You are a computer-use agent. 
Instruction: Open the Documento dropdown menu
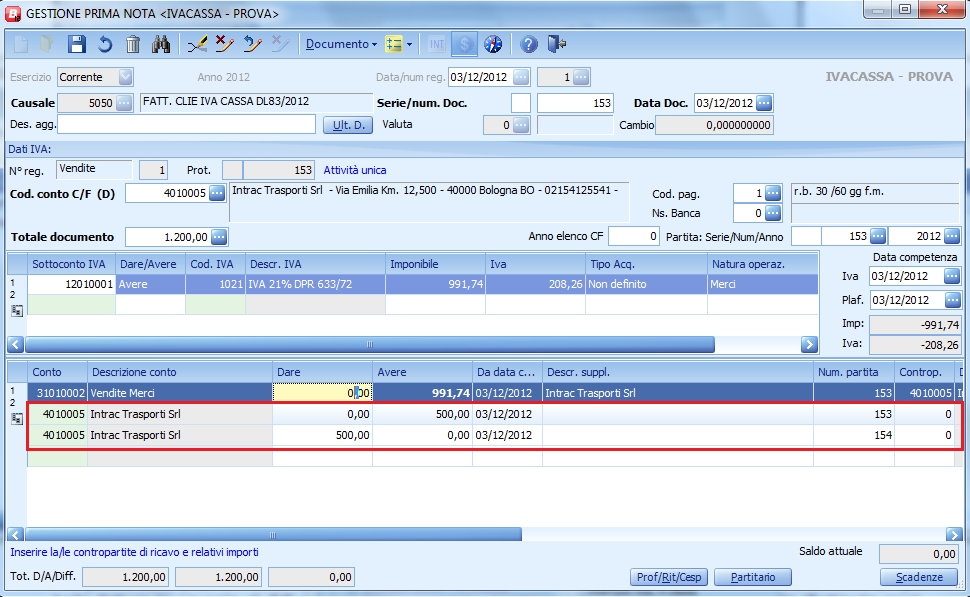(341, 44)
